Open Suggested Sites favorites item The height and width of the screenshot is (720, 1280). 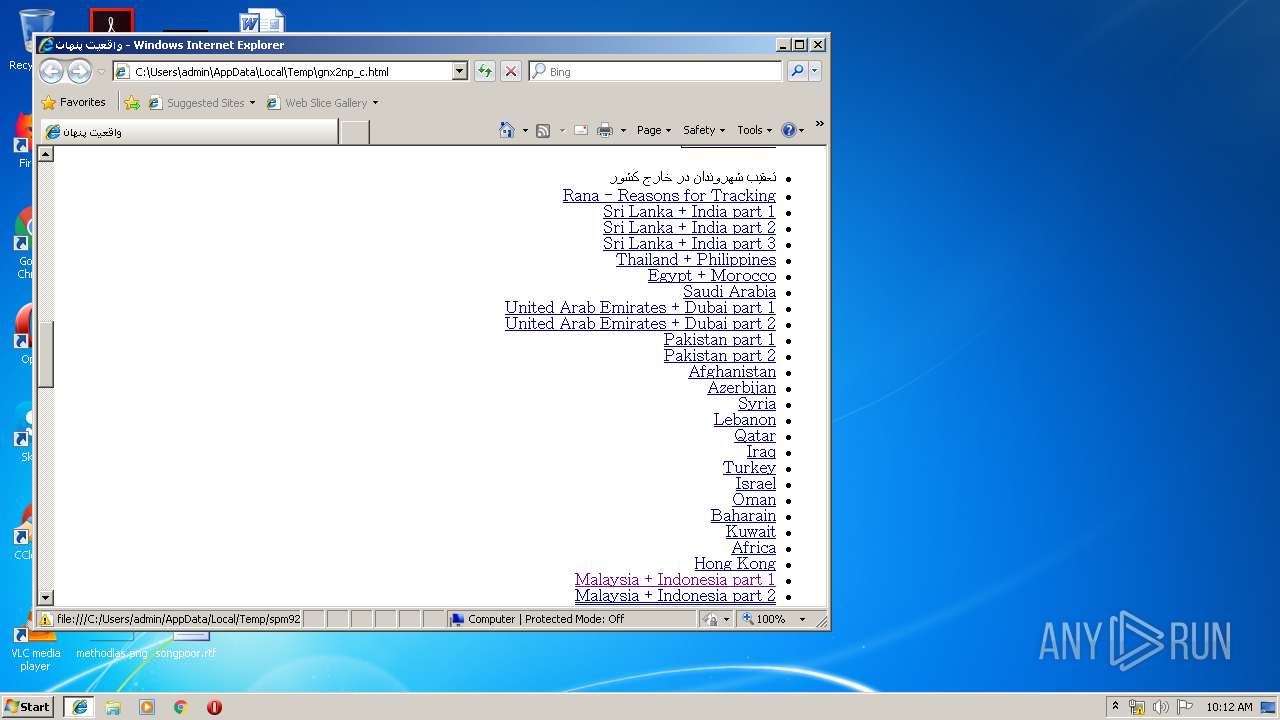[201, 102]
